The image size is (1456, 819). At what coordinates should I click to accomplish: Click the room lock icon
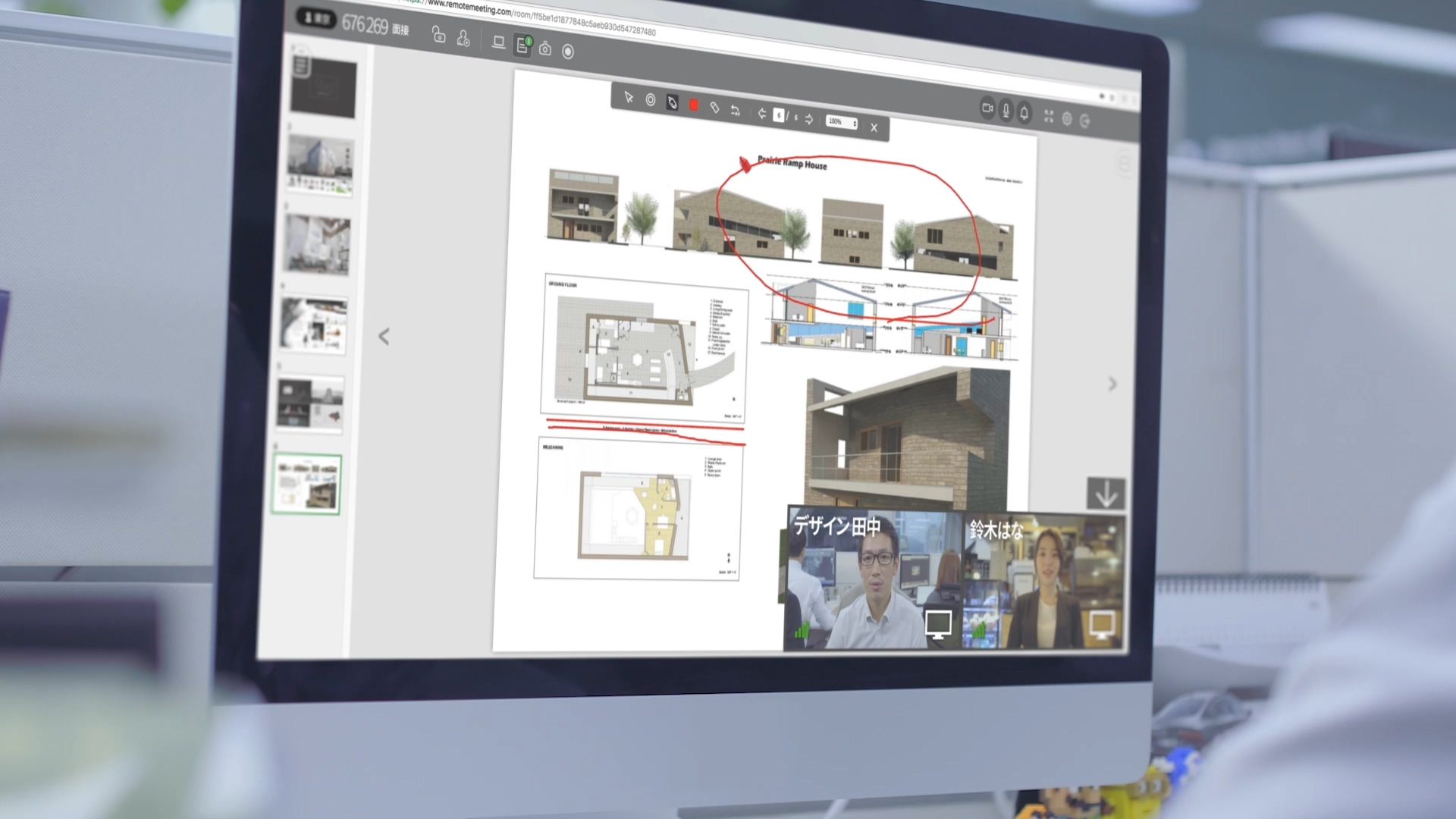(438, 34)
